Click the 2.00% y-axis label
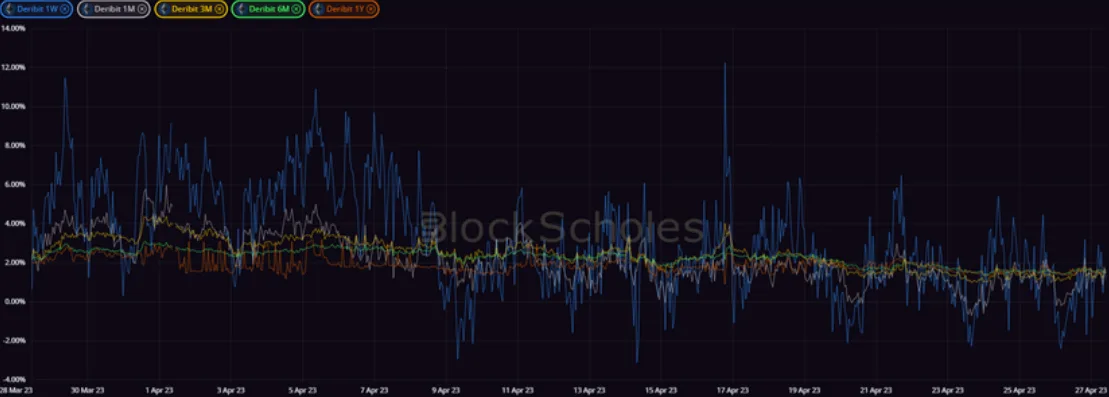 click(x=14, y=262)
